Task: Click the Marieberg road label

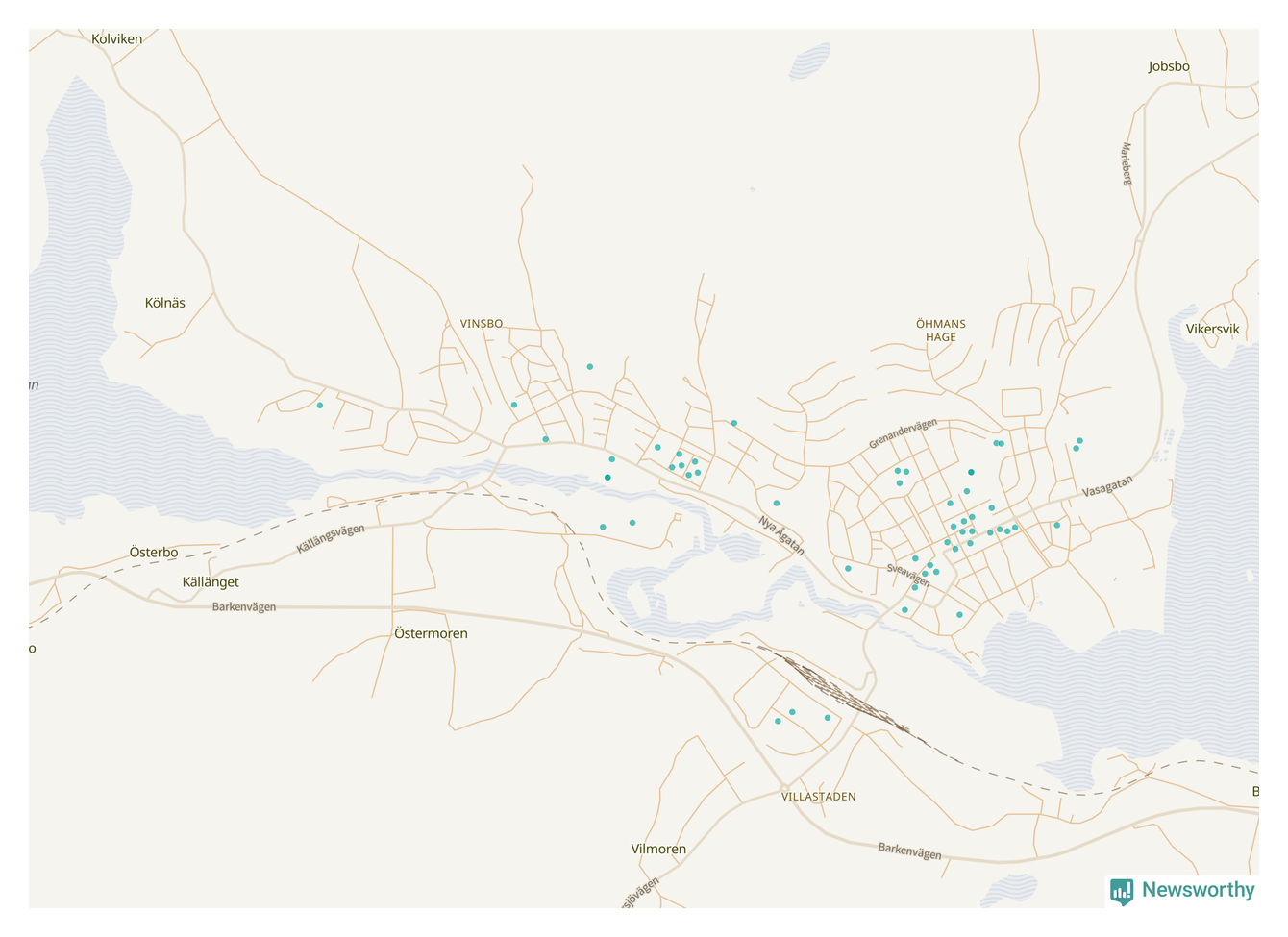Action: click(1127, 163)
